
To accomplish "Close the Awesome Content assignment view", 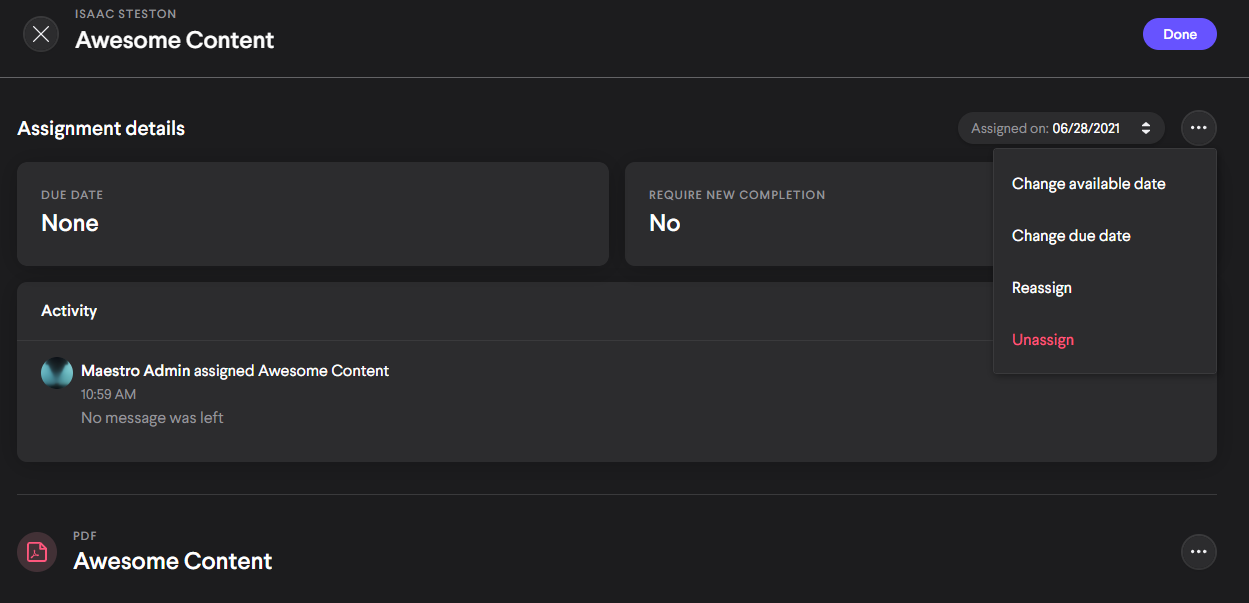I will 41,34.
